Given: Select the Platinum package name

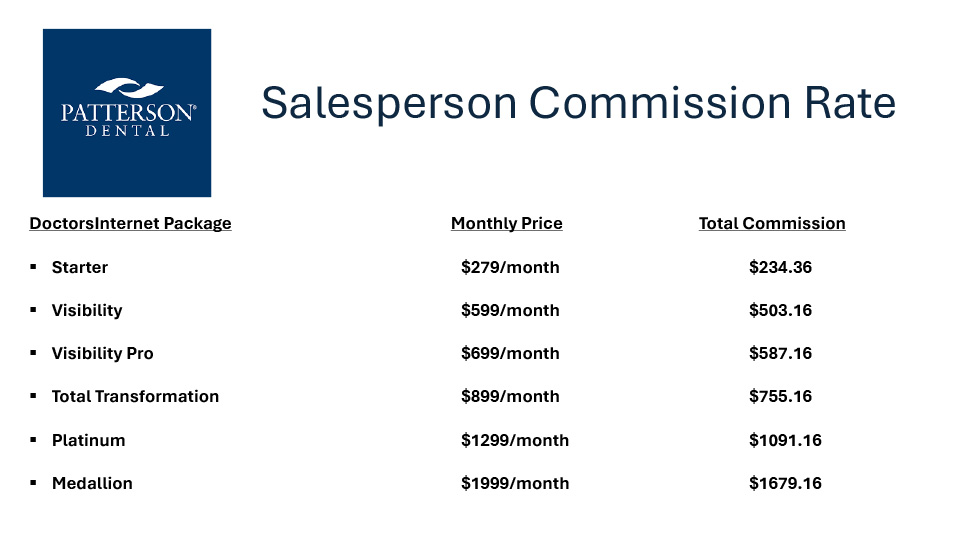Looking at the screenshot, I should [89, 440].
